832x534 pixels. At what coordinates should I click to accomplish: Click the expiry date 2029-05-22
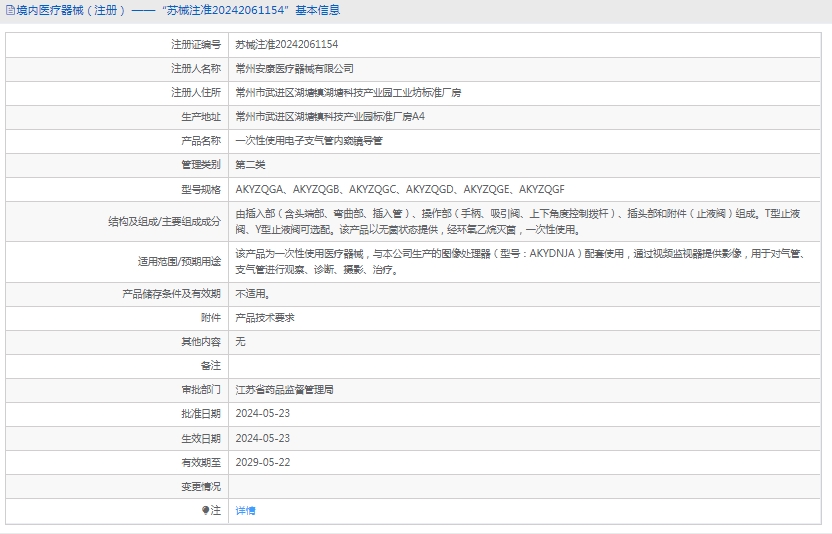pyautogui.click(x=262, y=462)
